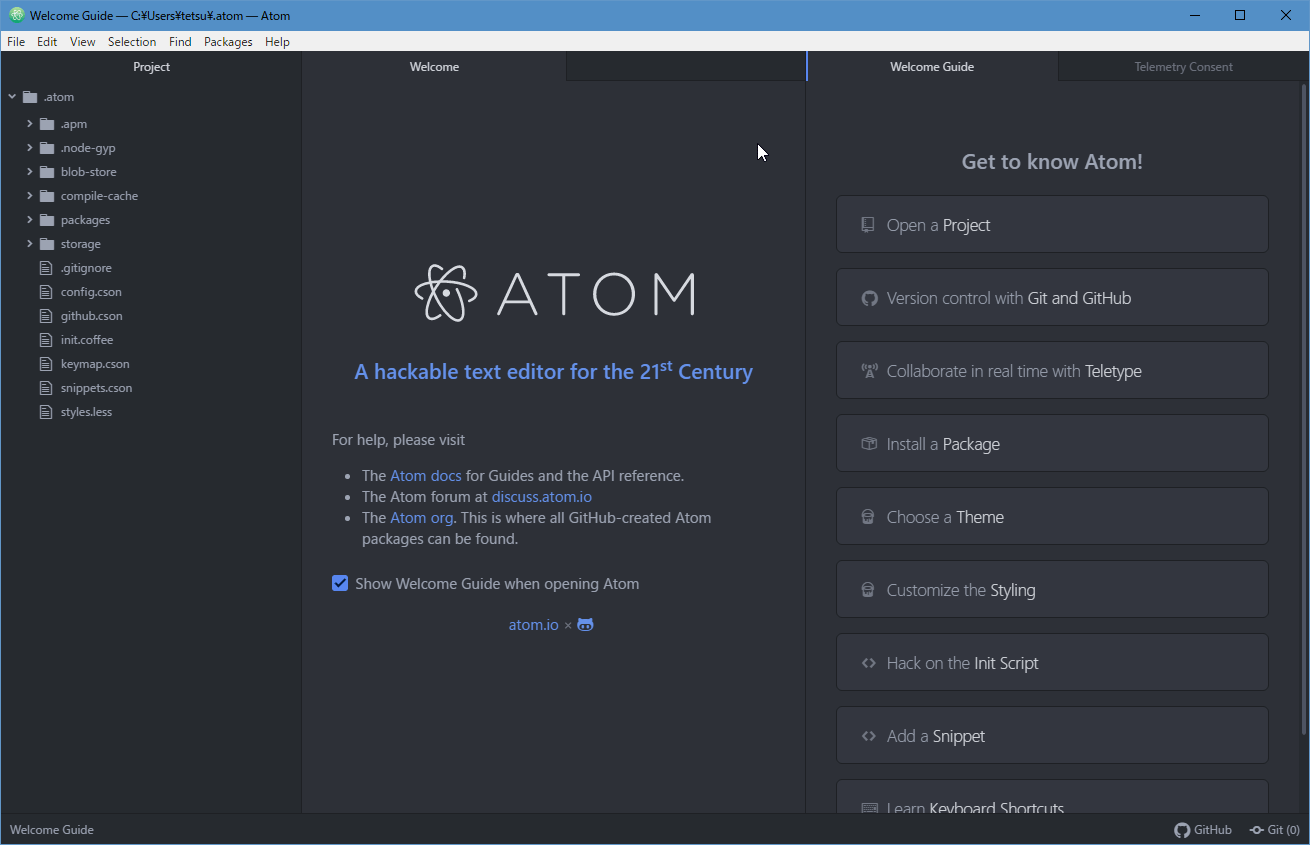Viewport: 1310px width, 845px height.
Task: Click the book icon on Open a Project
Action: pos(868,225)
